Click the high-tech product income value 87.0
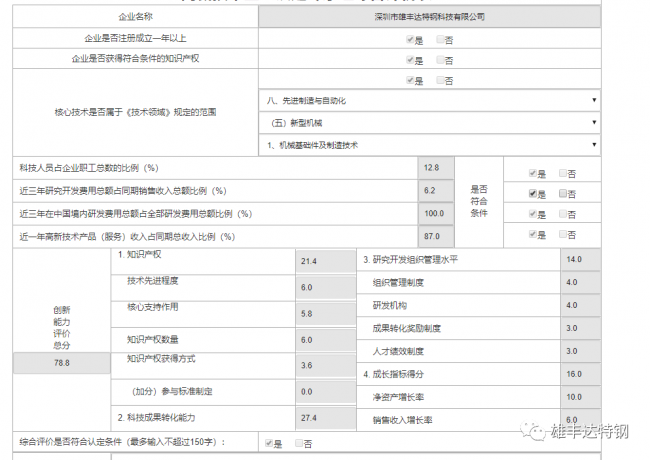 pyautogui.click(x=436, y=236)
